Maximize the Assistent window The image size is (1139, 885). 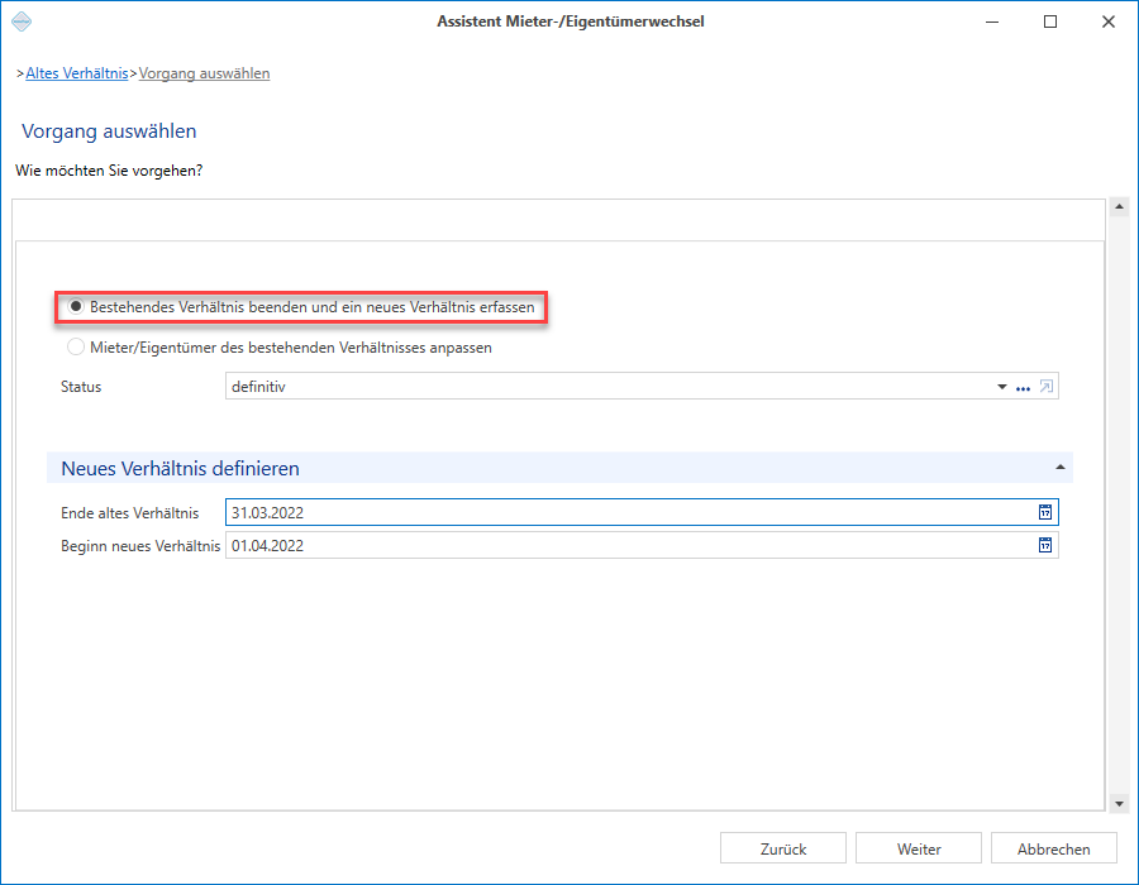tap(1050, 22)
